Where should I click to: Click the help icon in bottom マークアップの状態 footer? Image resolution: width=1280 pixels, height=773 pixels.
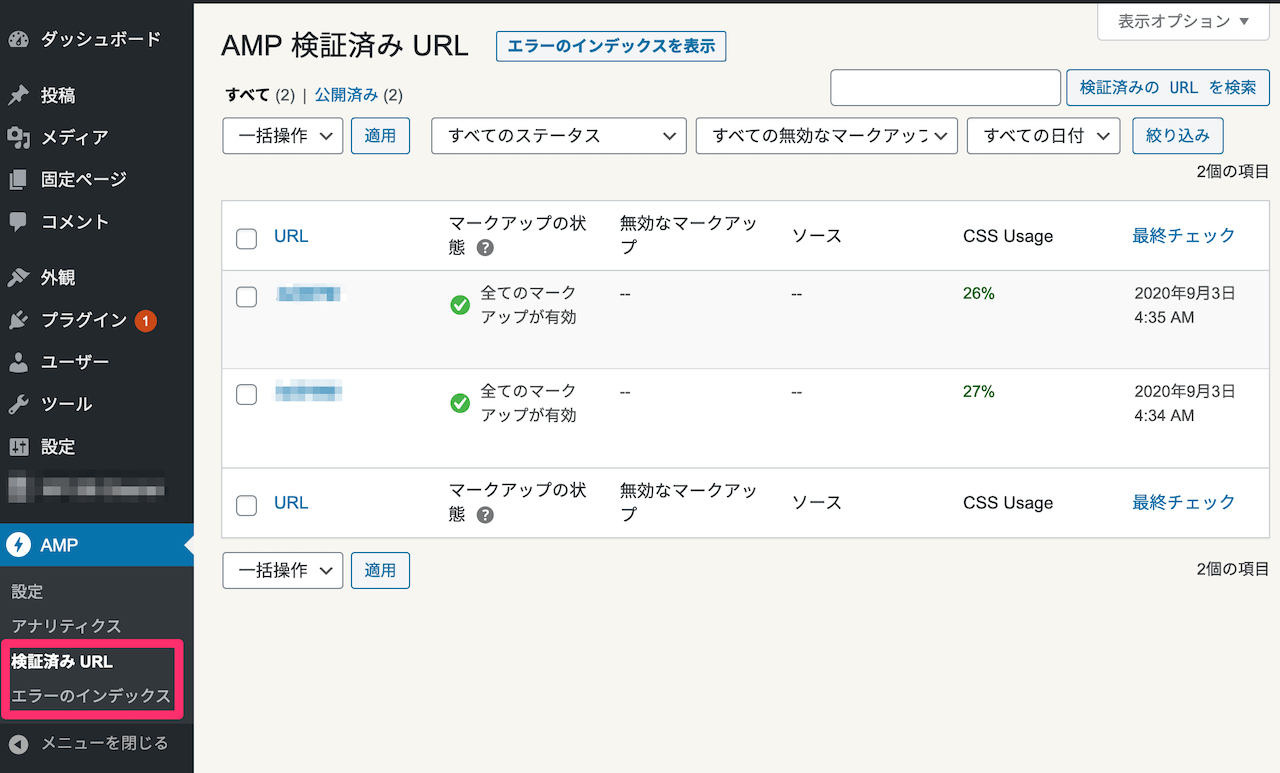point(485,515)
